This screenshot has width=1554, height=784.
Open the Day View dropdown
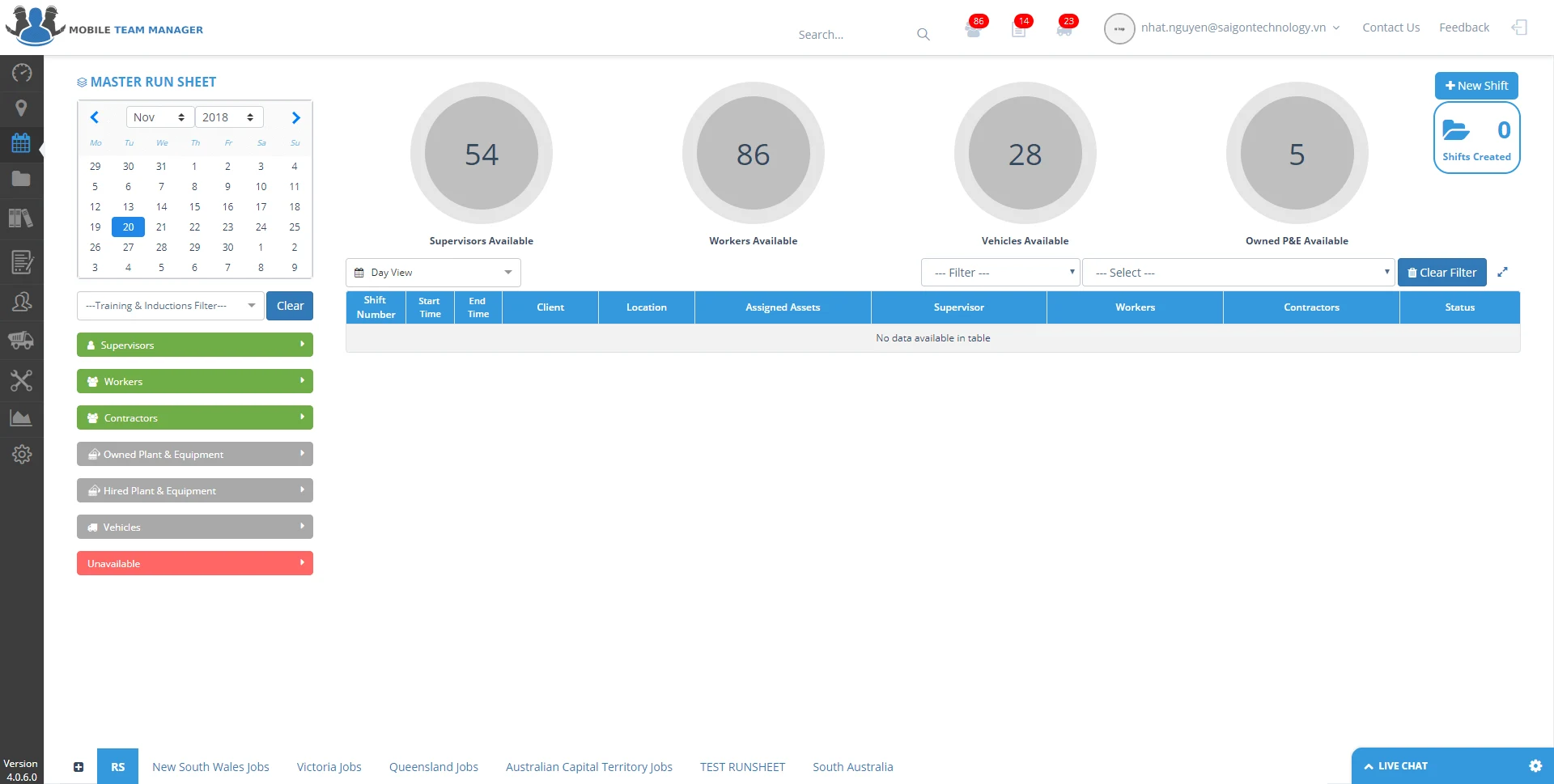pos(433,273)
